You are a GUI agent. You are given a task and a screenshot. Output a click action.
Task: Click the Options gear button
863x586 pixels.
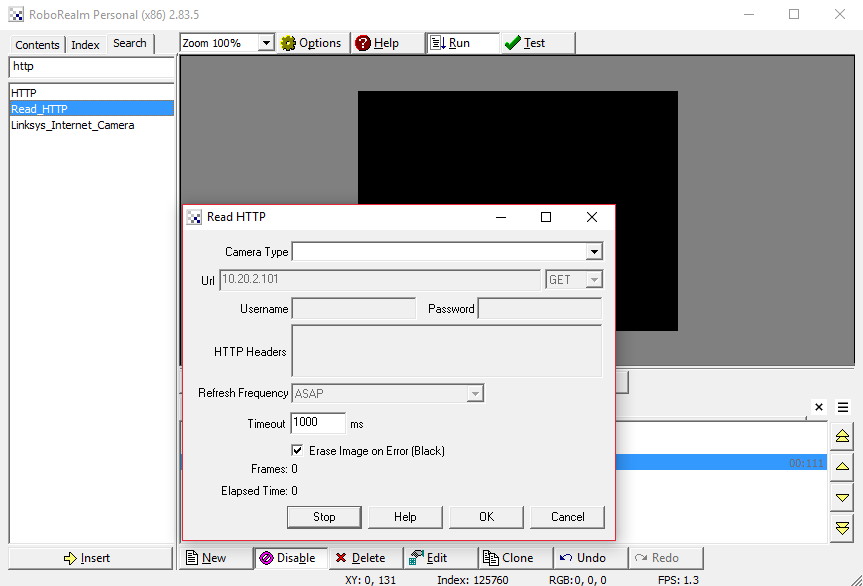(312, 43)
